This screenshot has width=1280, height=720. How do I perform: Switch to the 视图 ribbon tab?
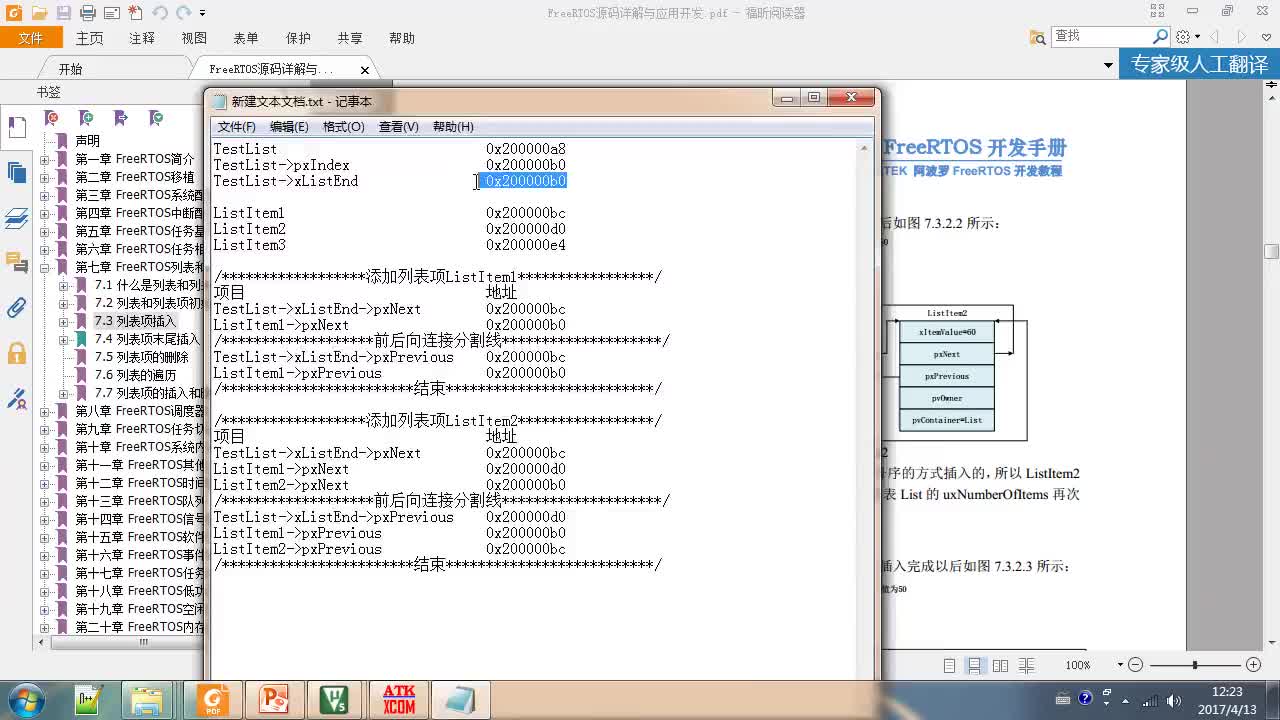click(x=194, y=38)
